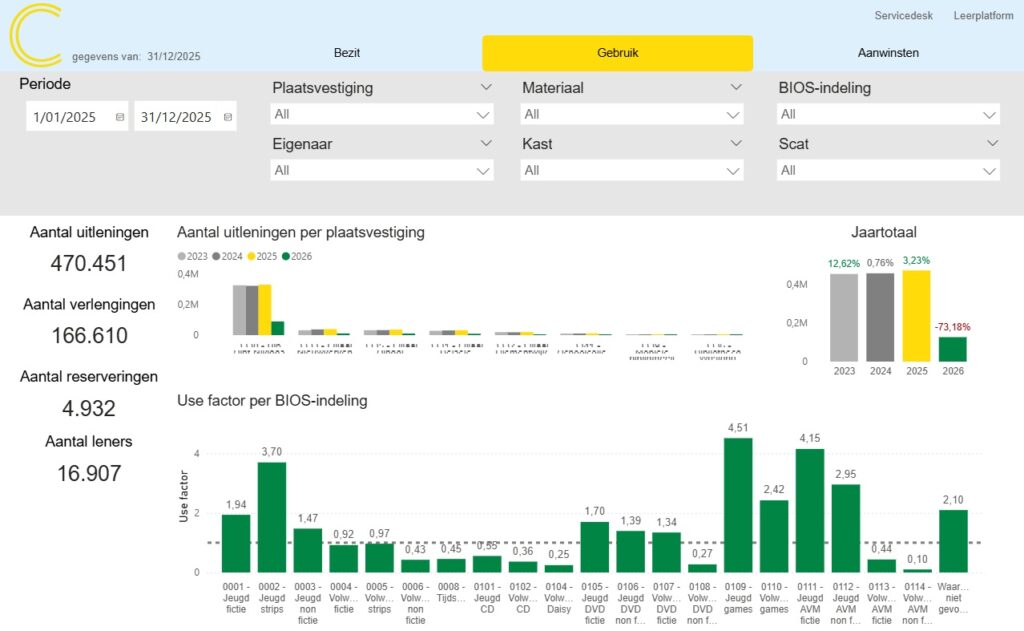Image resolution: width=1024 pixels, height=631 pixels.
Task: Select the yellow 2025 bar in Jaartotaal
Action: (916, 315)
